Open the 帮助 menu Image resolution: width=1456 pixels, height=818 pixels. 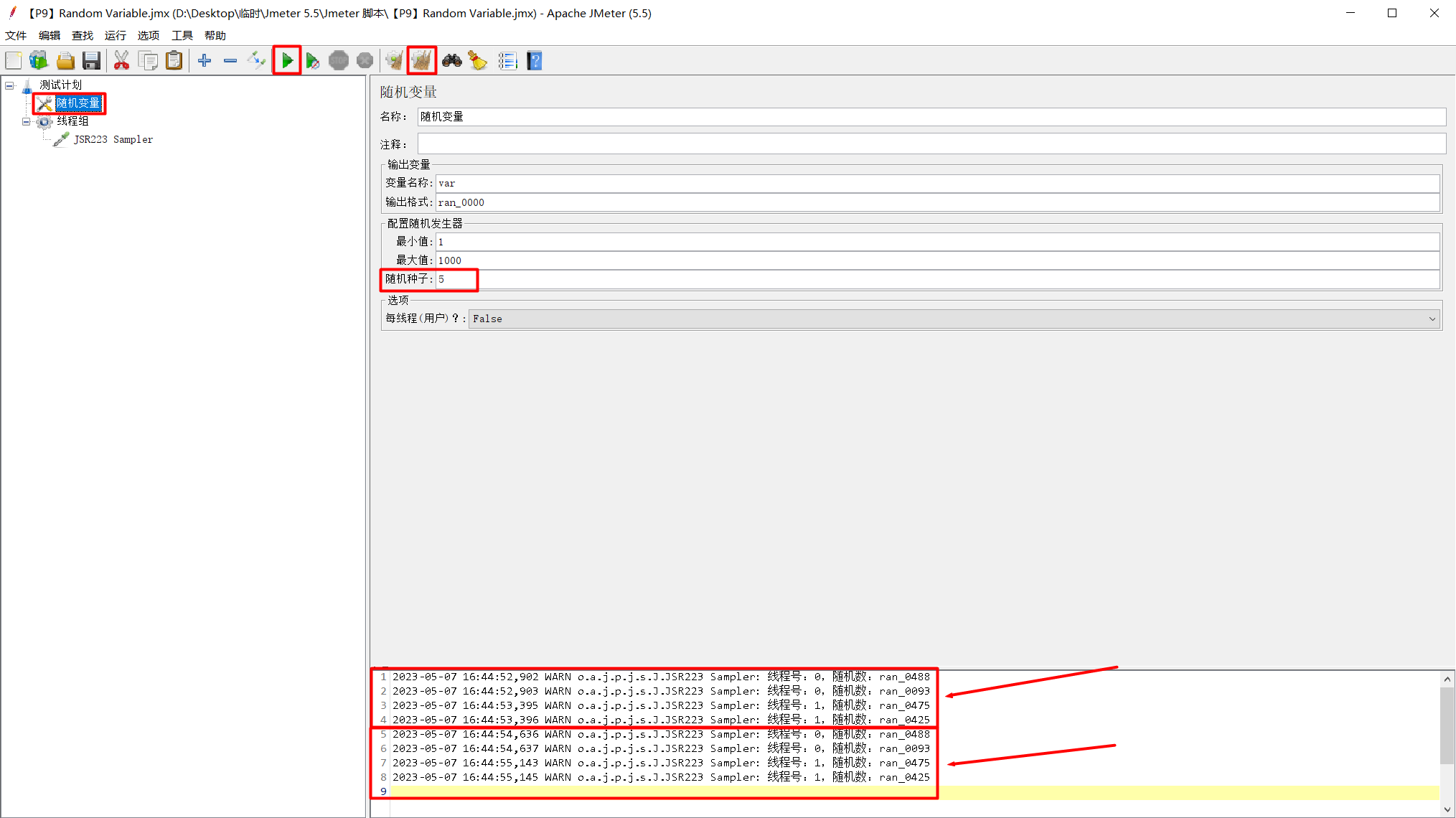pyautogui.click(x=215, y=35)
